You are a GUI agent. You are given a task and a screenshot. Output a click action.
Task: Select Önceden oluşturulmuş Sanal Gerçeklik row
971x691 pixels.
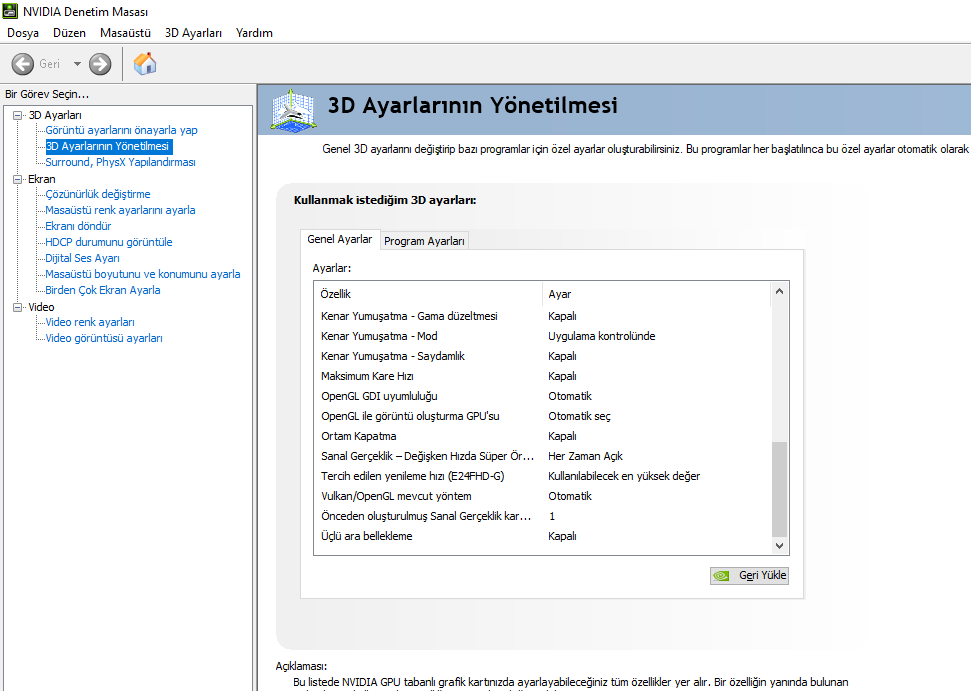point(543,516)
